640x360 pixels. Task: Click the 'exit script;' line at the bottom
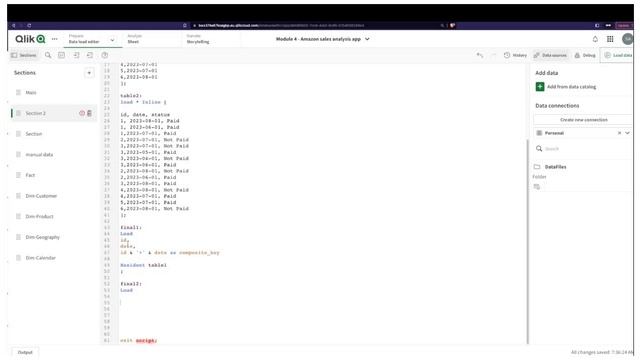click(138, 340)
